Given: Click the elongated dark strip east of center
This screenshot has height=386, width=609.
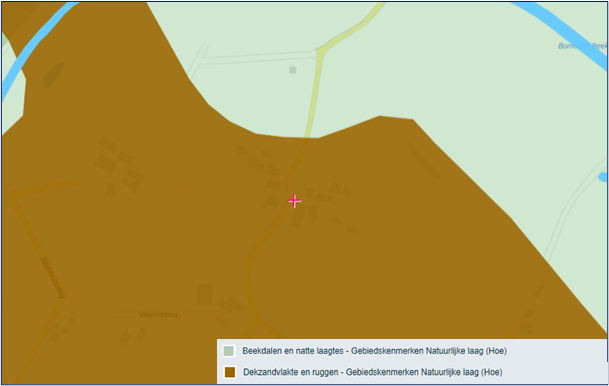Looking at the screenshot, I should 424,160.
